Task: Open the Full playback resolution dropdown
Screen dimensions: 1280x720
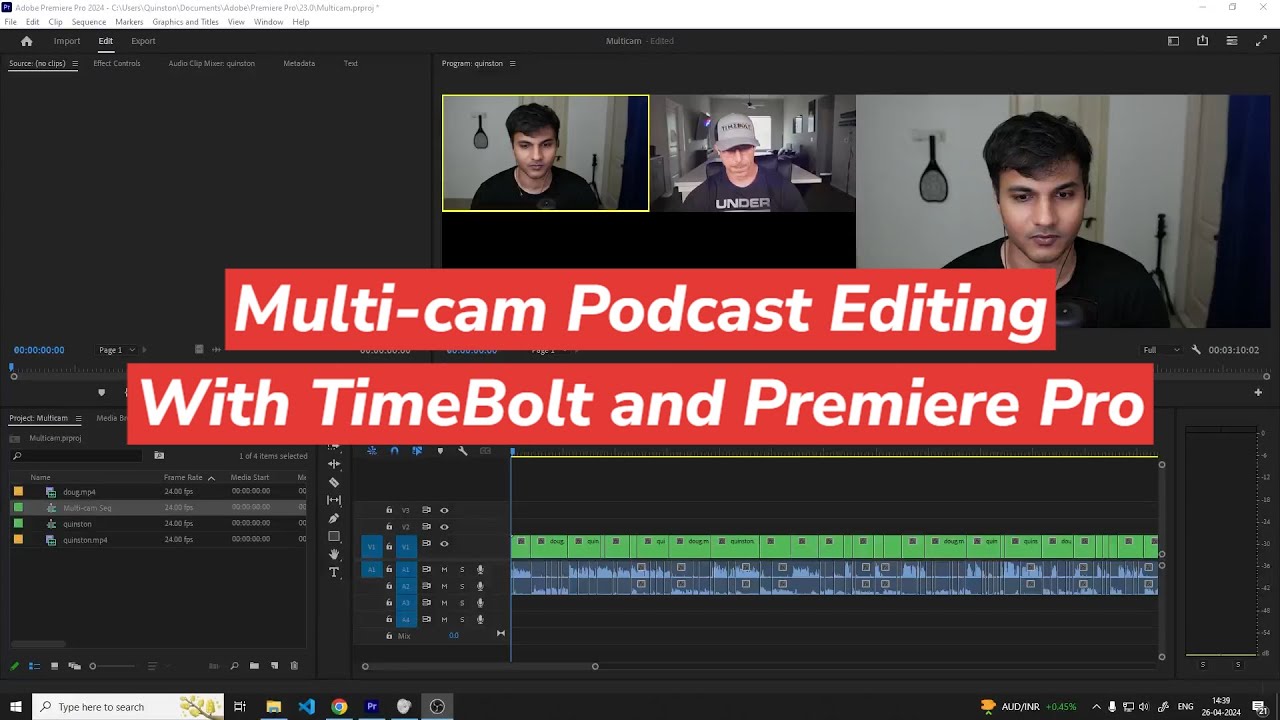Action: (1162, 350)
